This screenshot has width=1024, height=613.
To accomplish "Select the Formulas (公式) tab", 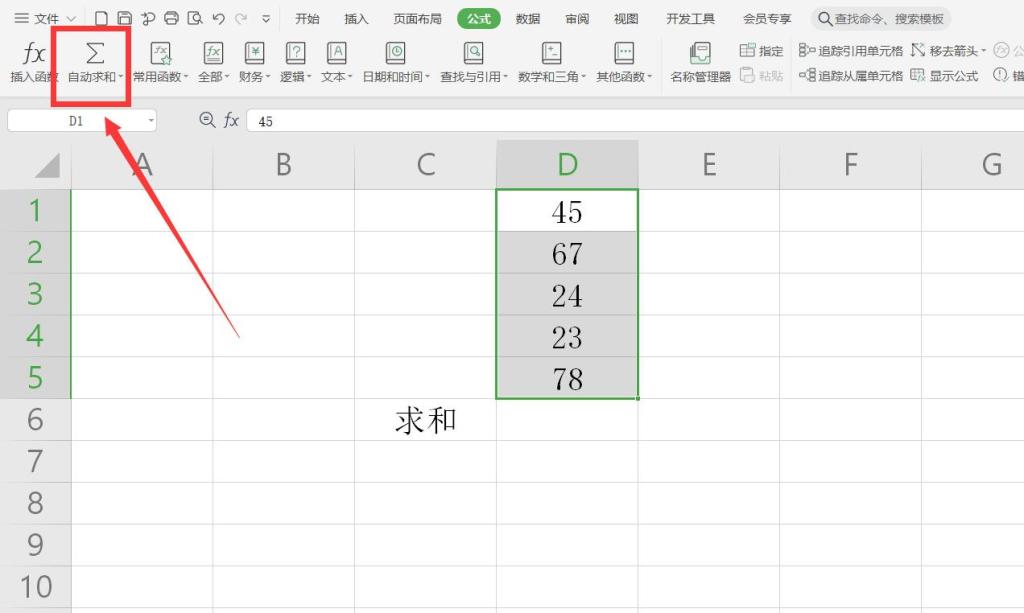I will point(479,18).
